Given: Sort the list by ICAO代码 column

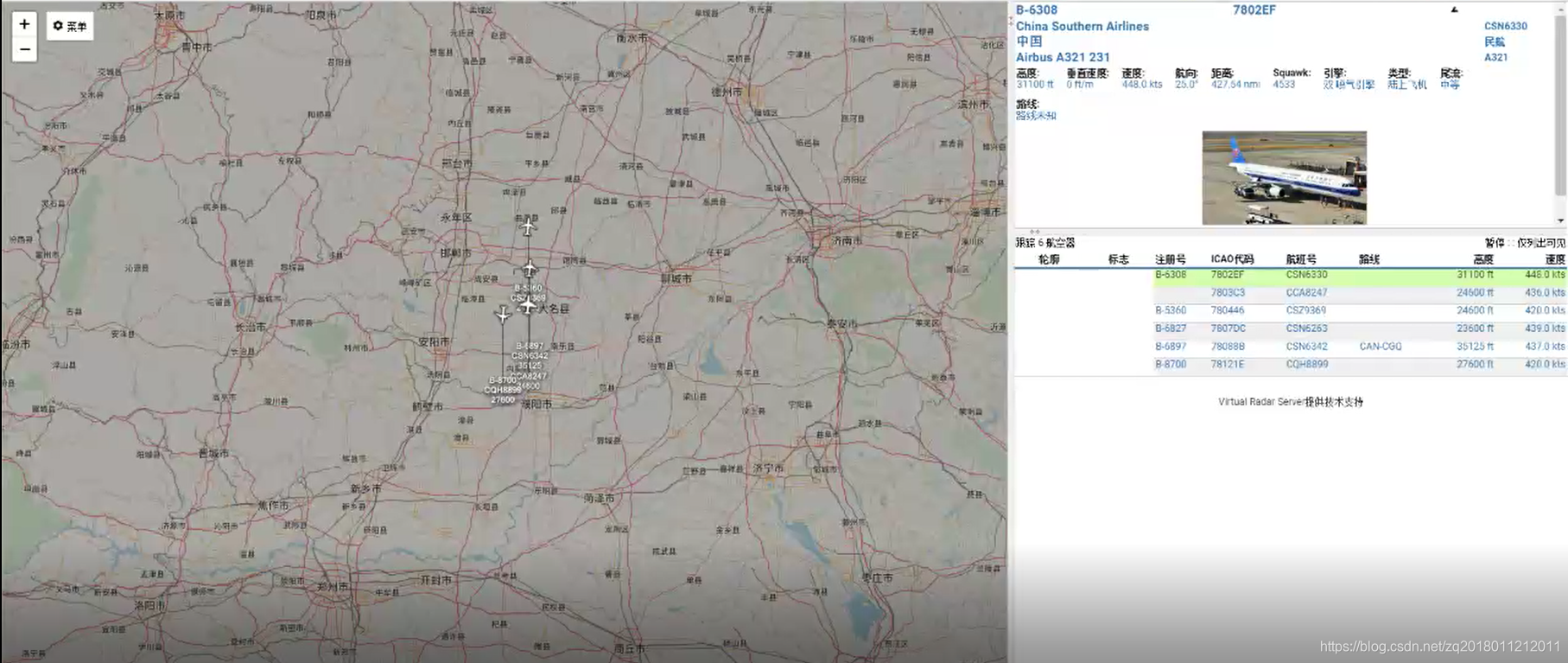Looking at the screenshot, I should coord(1232,259).
